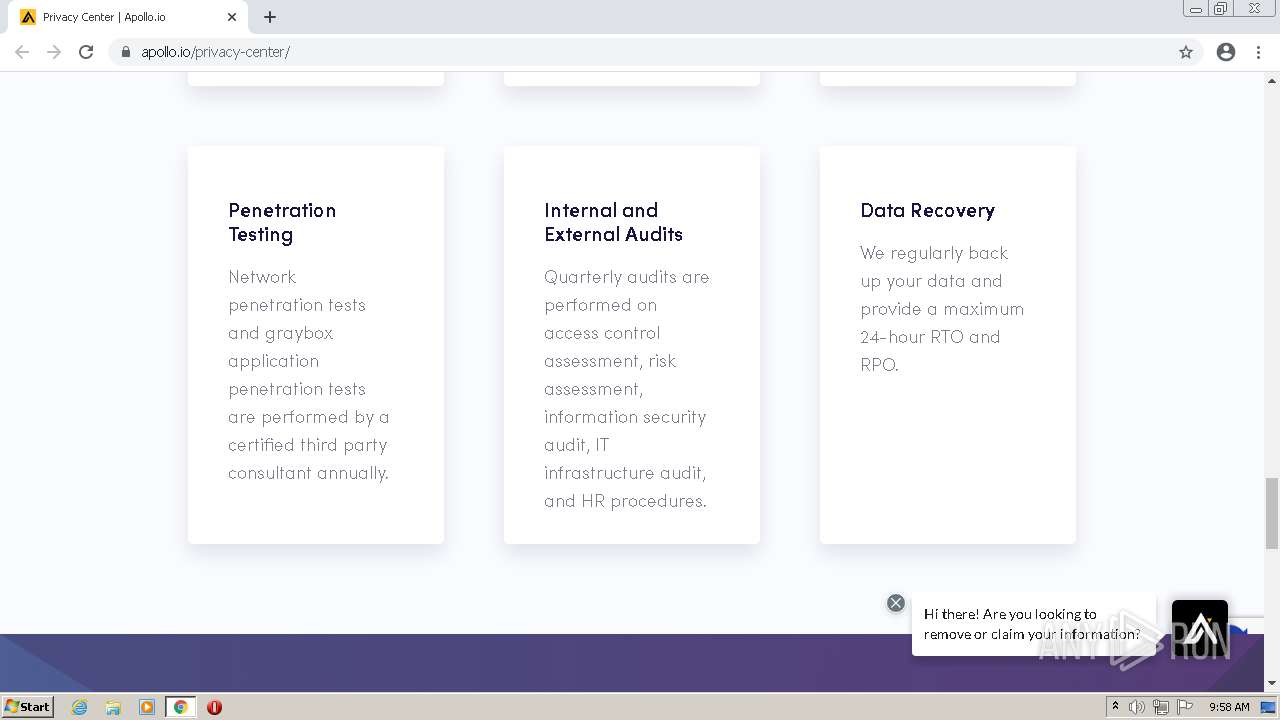This screenshot has width=1280, height=720.
Task: Open Windows Media Player from the taskbar
Action: coord(147,707)
